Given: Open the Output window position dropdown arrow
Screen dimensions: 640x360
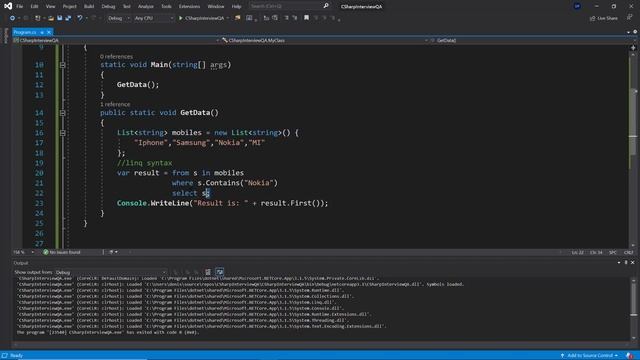Looking at the screenshot, I should click(x=619, y=262).
